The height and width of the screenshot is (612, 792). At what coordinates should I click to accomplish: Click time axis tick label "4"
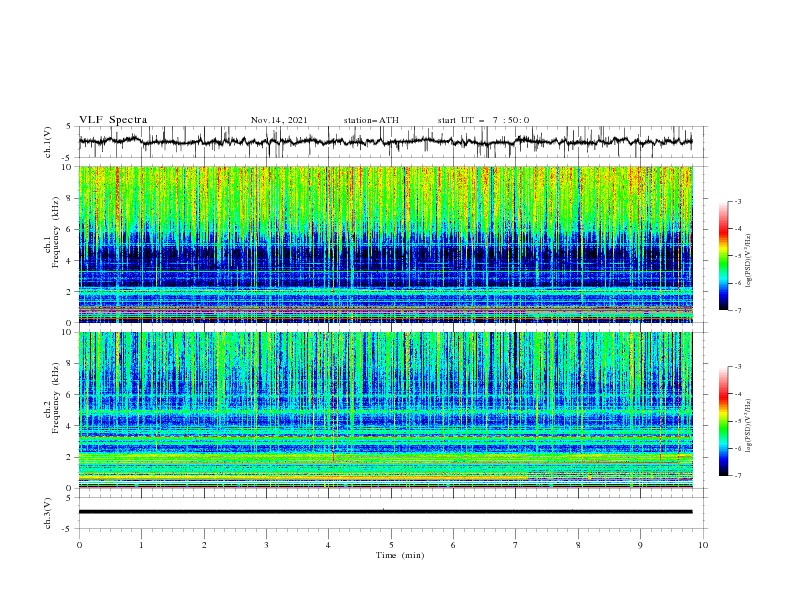pyautogui.click(x=329, y=545)
